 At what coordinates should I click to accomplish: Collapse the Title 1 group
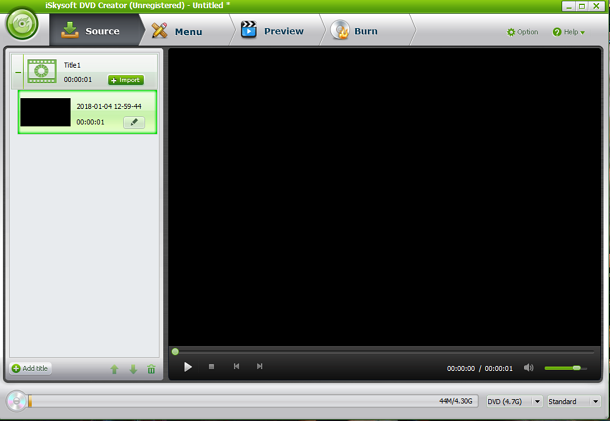pyautogui.click(x=18, y=72)
